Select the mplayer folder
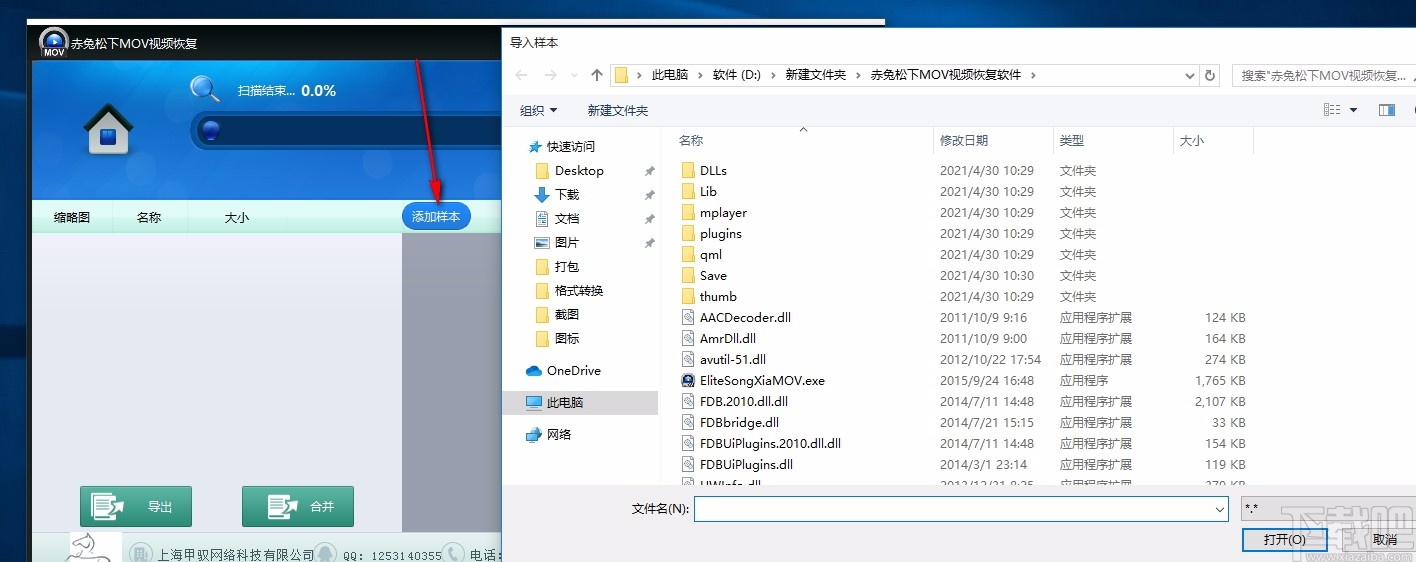This screenshot has width=1416, height=562. (723, 213)
